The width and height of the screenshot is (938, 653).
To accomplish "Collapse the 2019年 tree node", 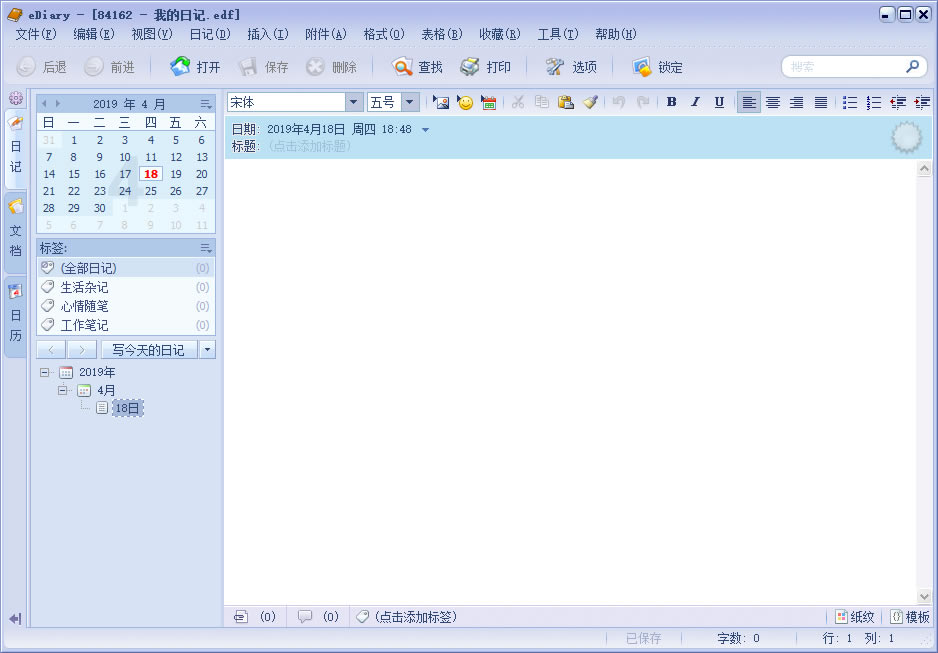I will 44,371.
